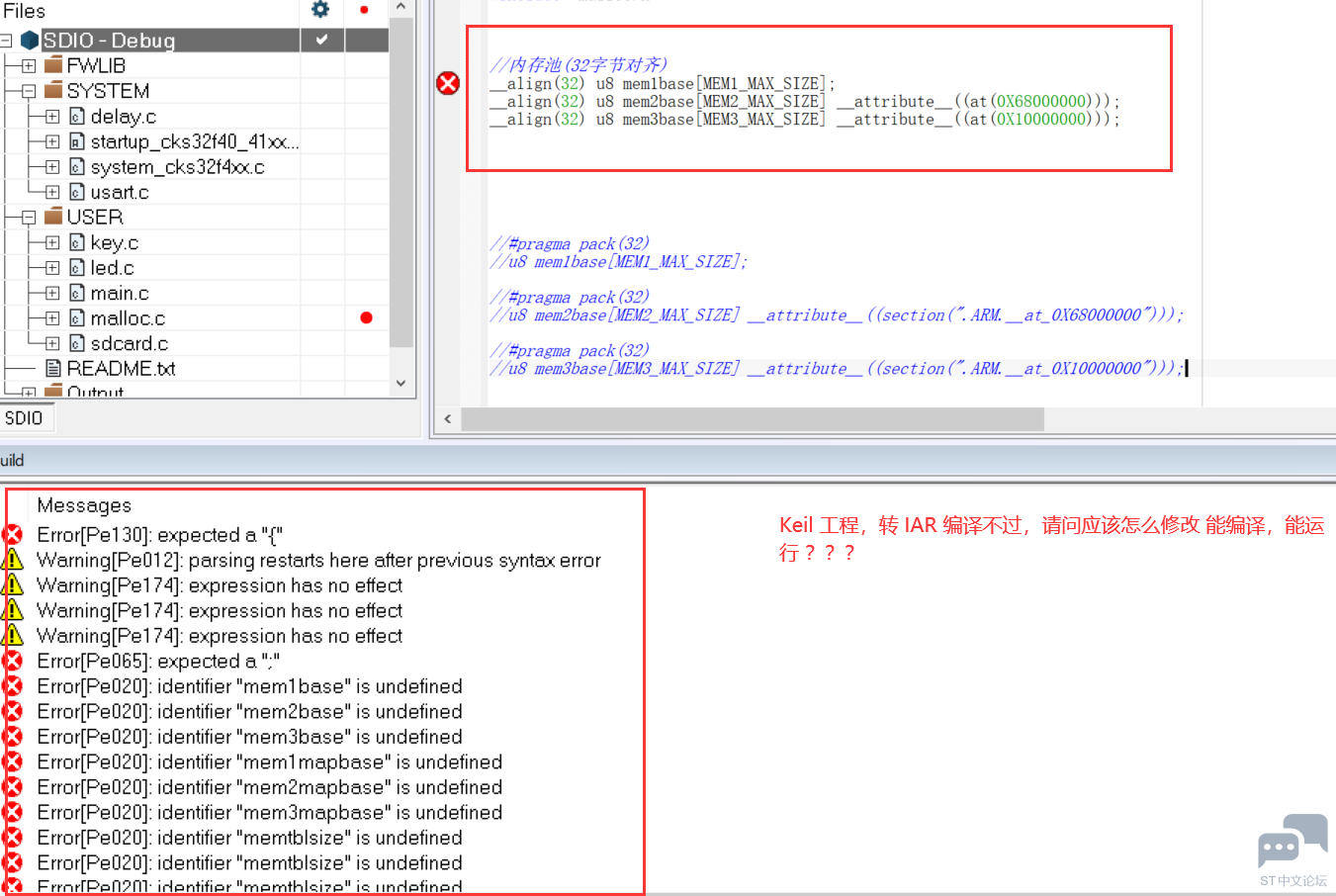Click the malloc.c file icon
Image resolution: width=1336 pixels, height=896 pixels.
pos(77,317)
